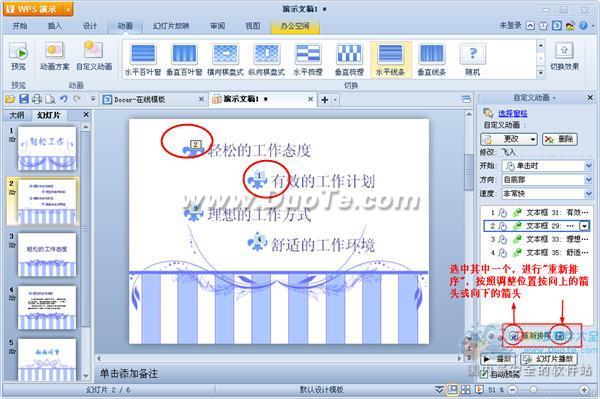Expand the transition gallery more arrow
Viewport: 600px width, 399px height.
coord(541,72)
